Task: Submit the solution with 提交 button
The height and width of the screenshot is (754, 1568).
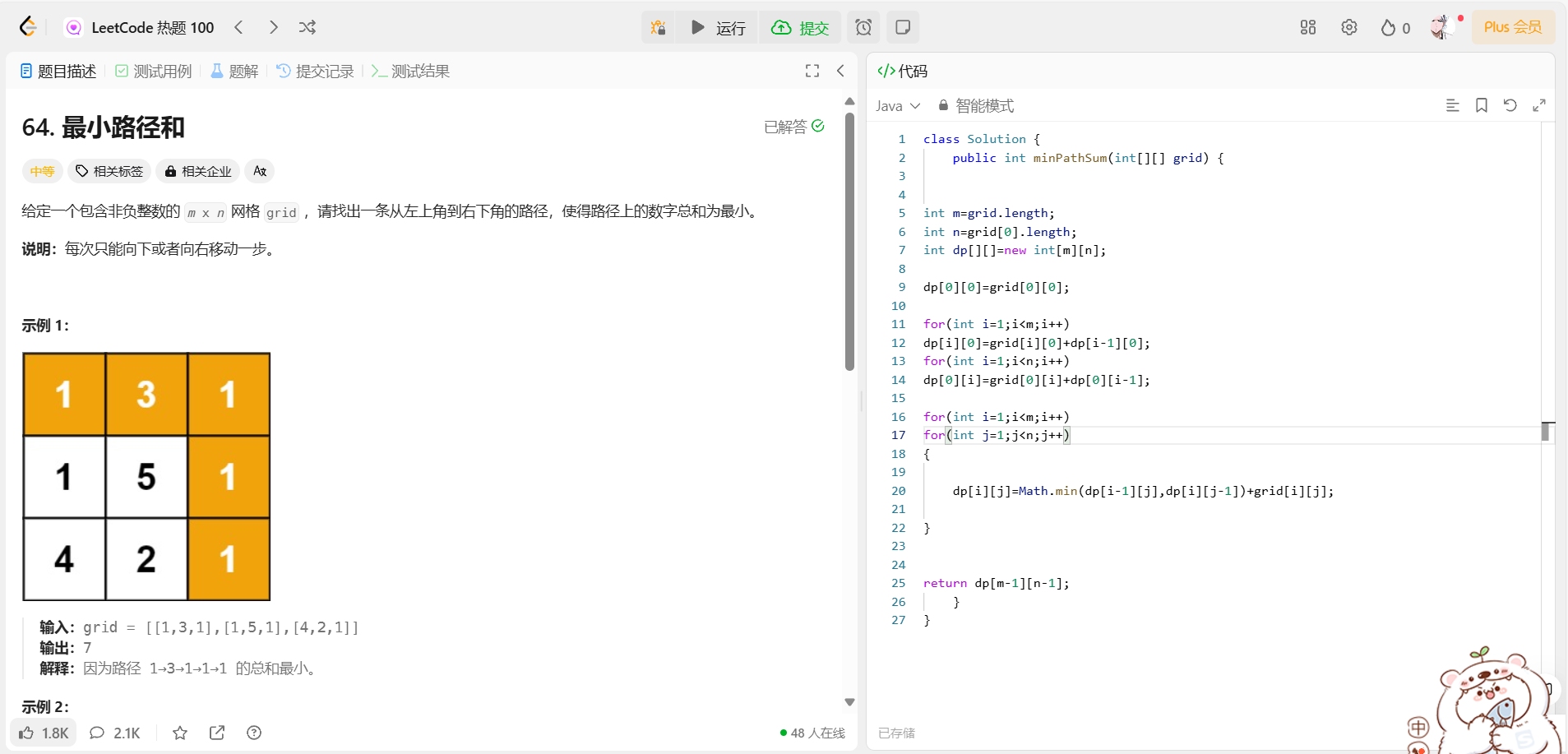Action: (800, 27)
